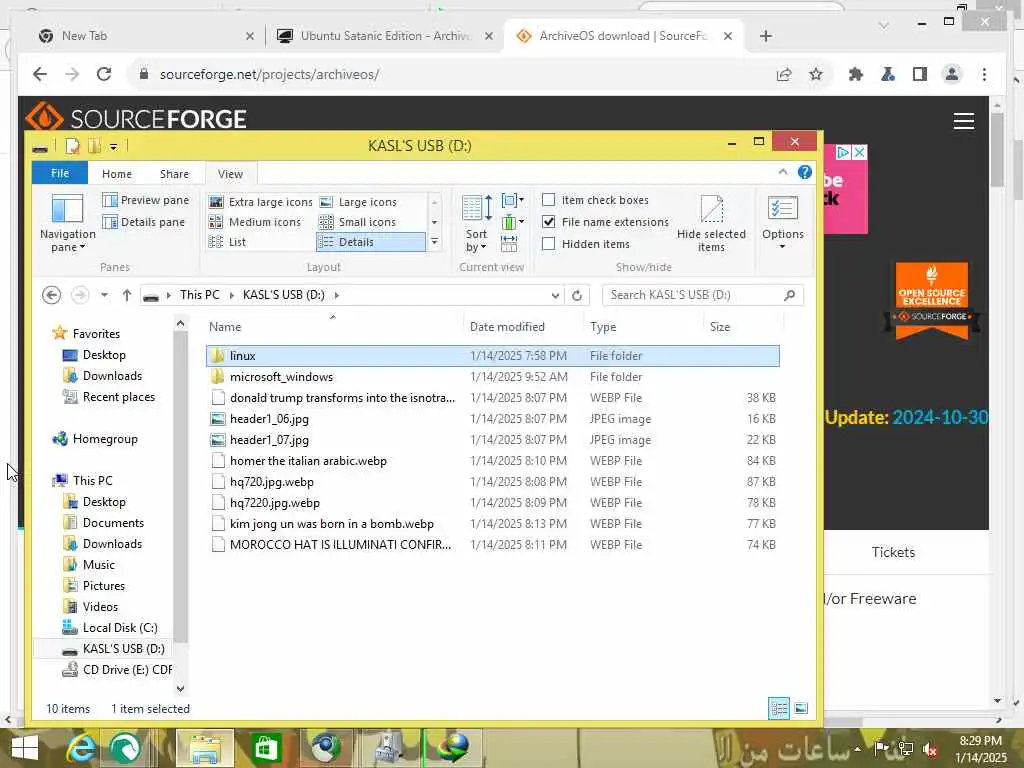Image resolution: width=1024 pixels, height=768 pixels.
Task: Click Size all columns to fit icon
Action: tap(509, 244)
